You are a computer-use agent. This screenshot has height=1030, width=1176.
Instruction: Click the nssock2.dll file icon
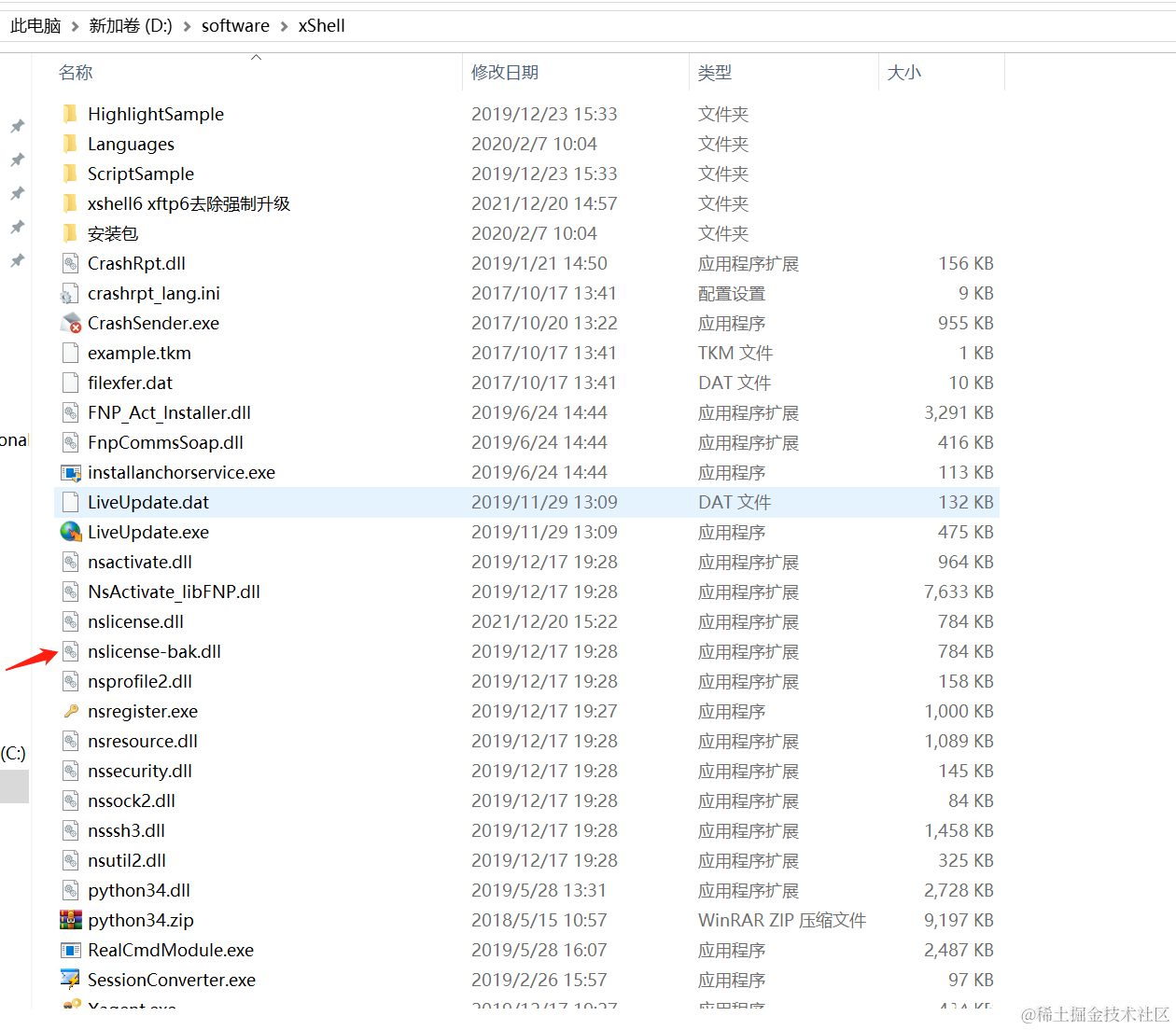[x=70, y=800]
